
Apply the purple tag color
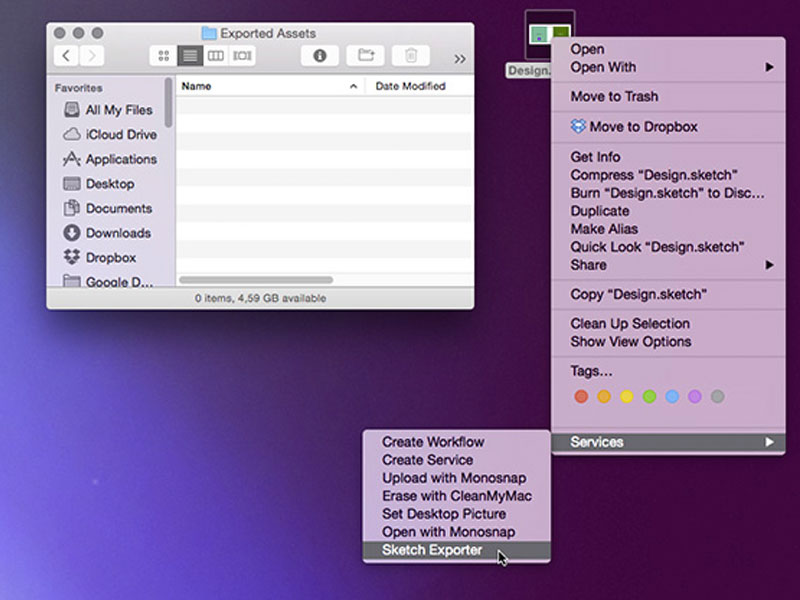coord(695,396)
